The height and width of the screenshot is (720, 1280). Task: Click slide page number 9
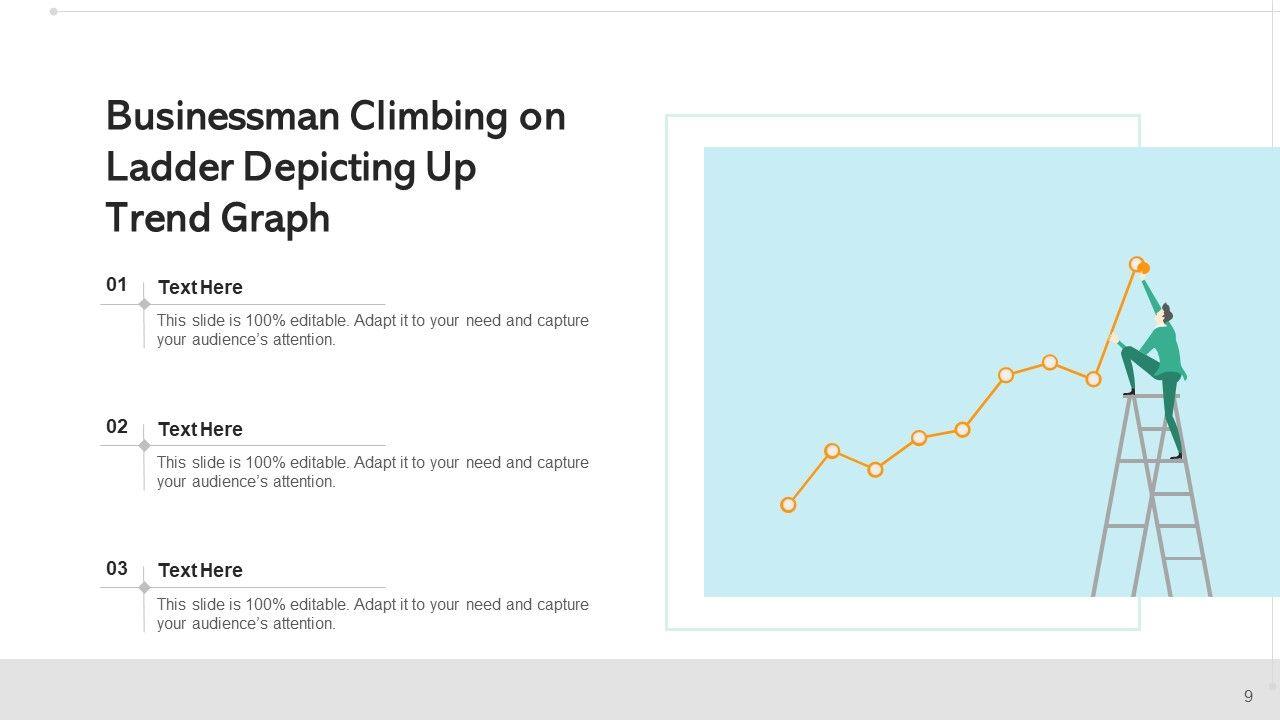coord(1248,696)
